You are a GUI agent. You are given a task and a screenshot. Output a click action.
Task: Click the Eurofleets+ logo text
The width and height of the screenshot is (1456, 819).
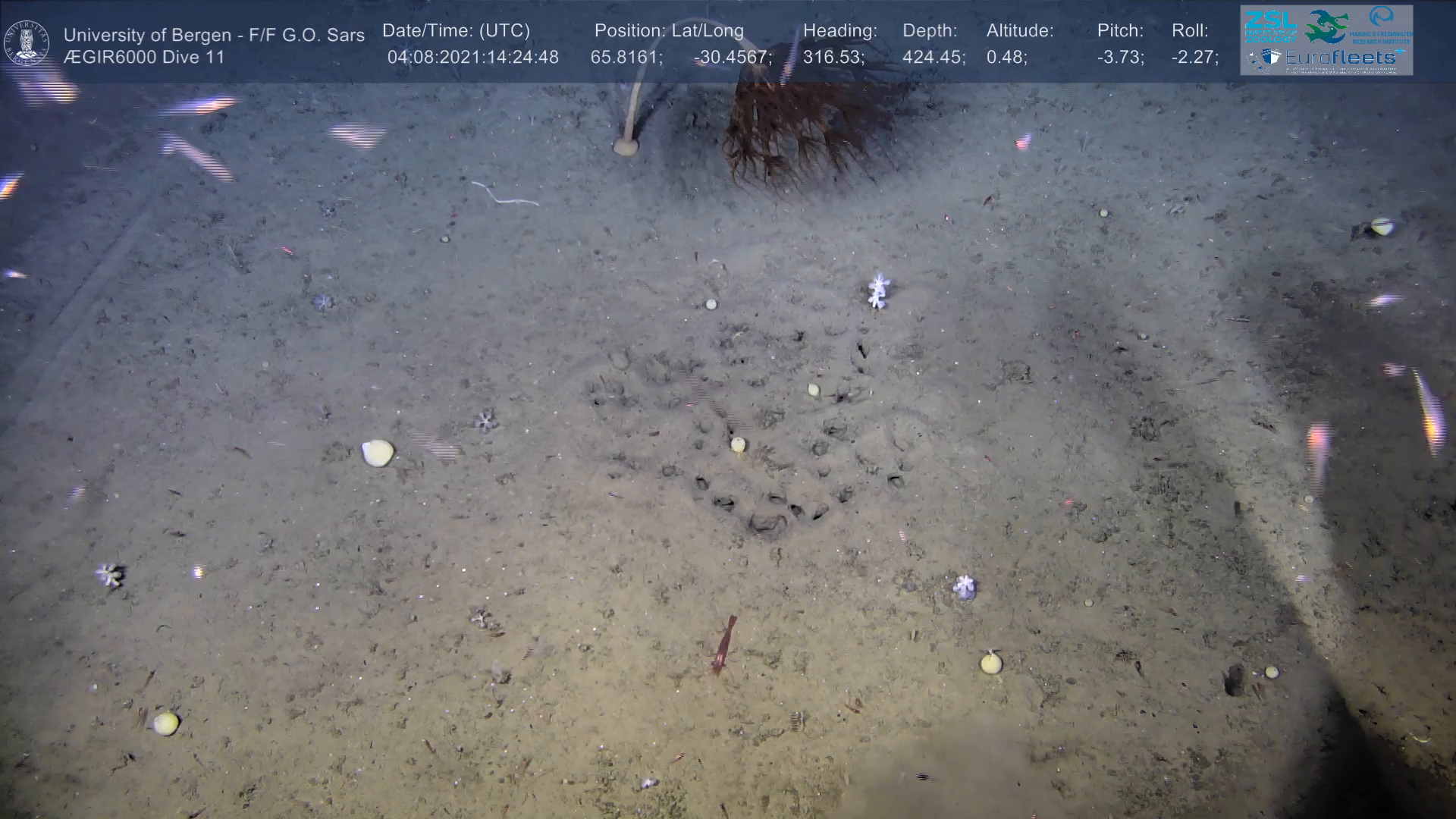tap(1341, 57)
